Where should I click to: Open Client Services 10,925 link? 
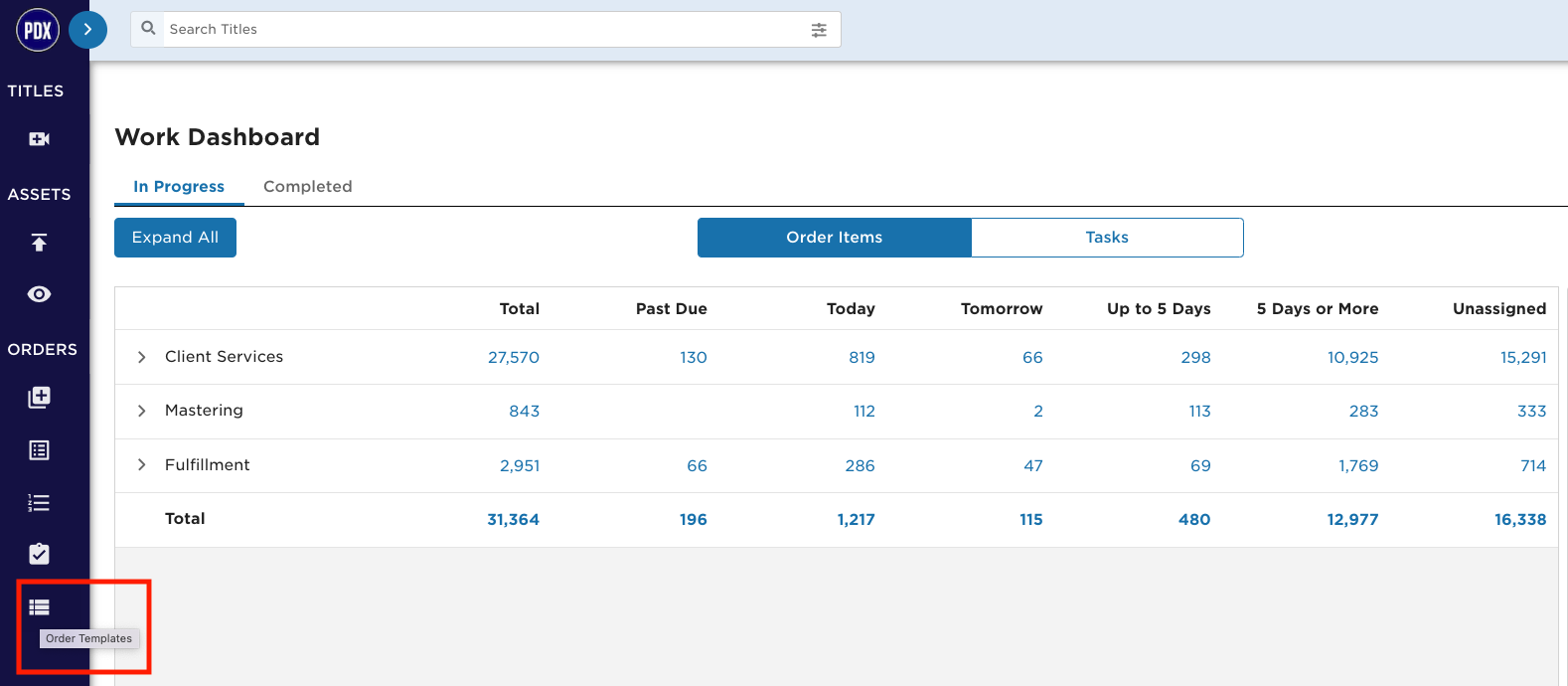pyautogui.click(x=1353, y=358)
